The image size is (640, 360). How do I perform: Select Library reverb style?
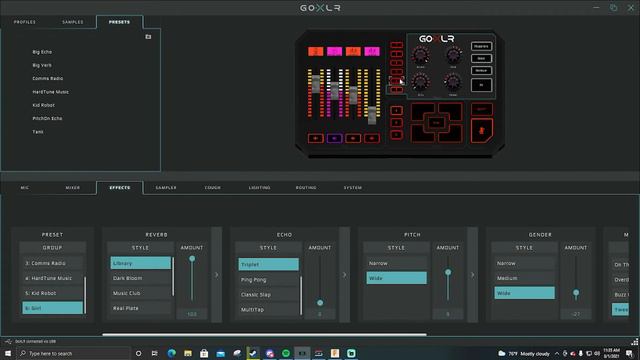pyautogui.click(x=140, y=263)
